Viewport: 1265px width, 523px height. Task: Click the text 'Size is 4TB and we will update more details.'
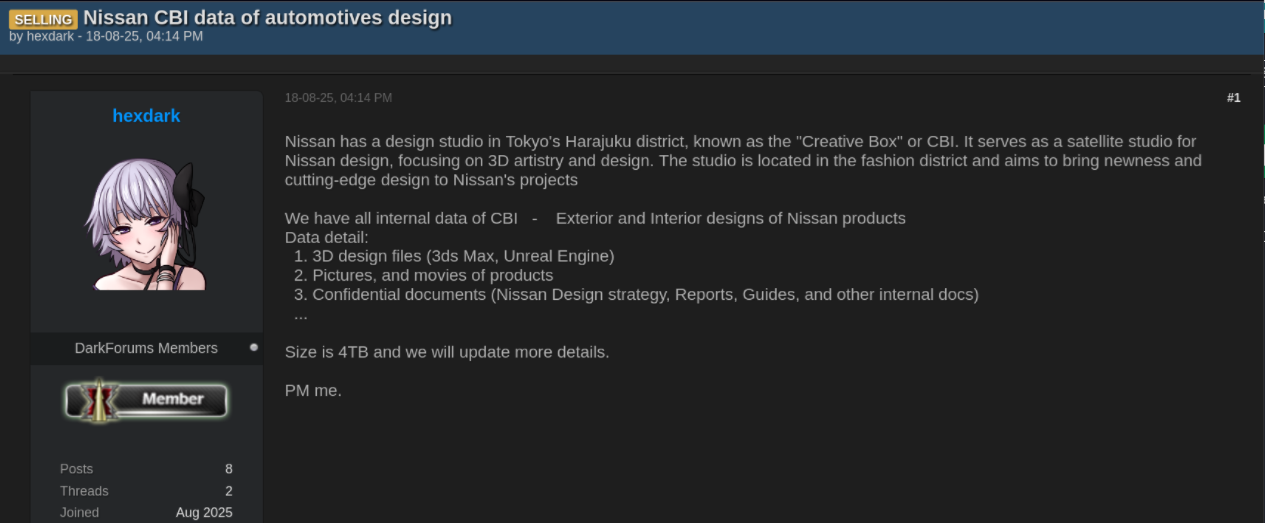(x=447, y=352)
